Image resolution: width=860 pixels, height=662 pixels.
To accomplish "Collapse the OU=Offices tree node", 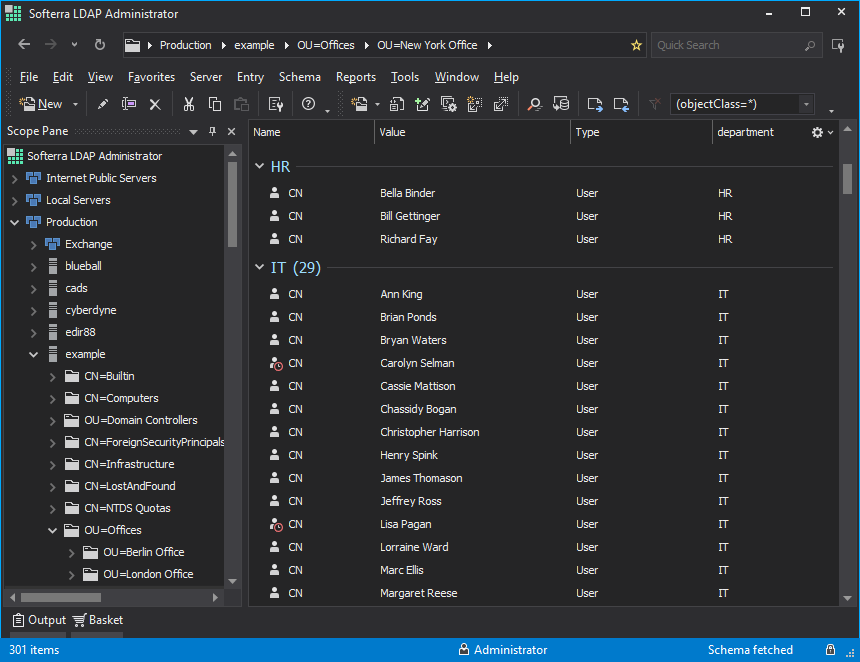I will click(53, 530).
